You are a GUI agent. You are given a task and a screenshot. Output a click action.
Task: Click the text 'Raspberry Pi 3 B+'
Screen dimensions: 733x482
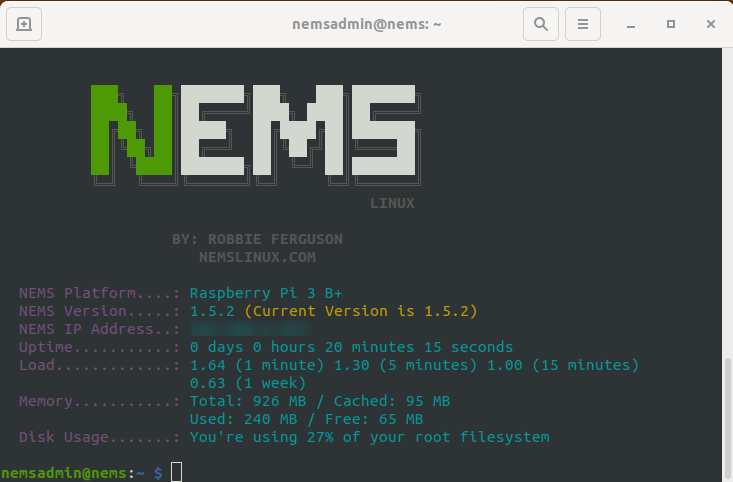[266, 293]
